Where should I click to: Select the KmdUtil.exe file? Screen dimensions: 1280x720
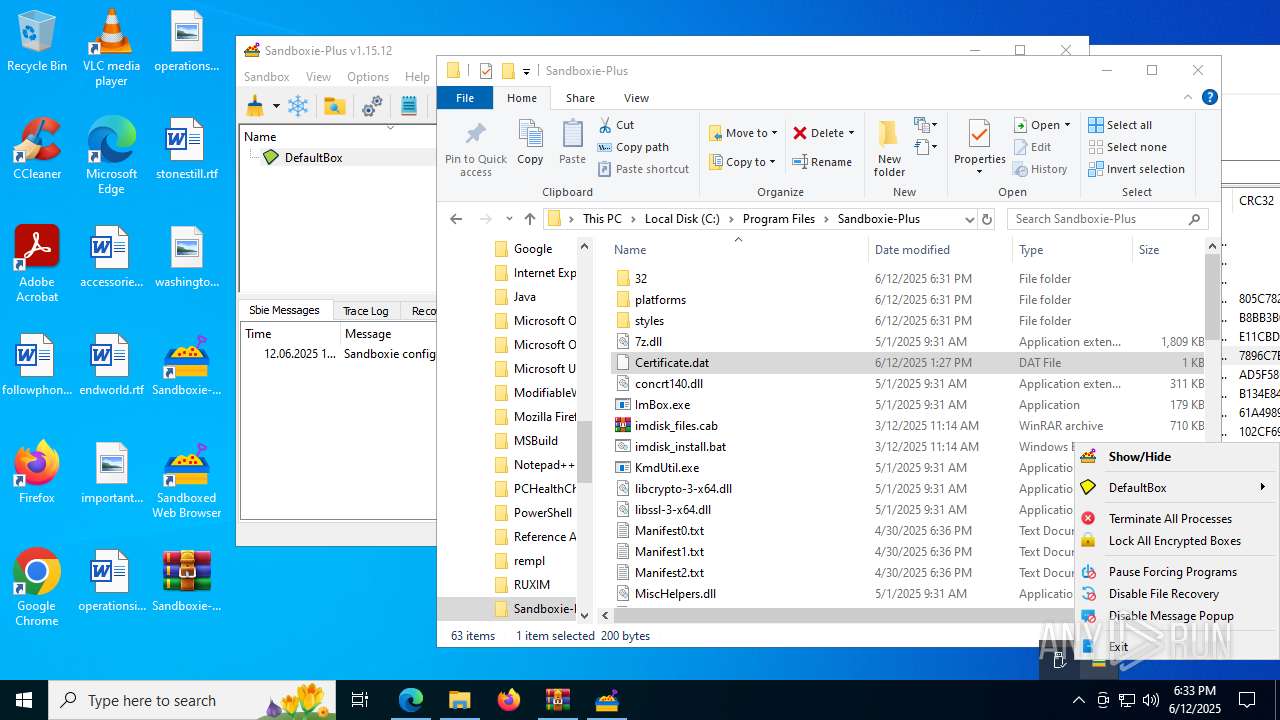[x=667, y=468]
